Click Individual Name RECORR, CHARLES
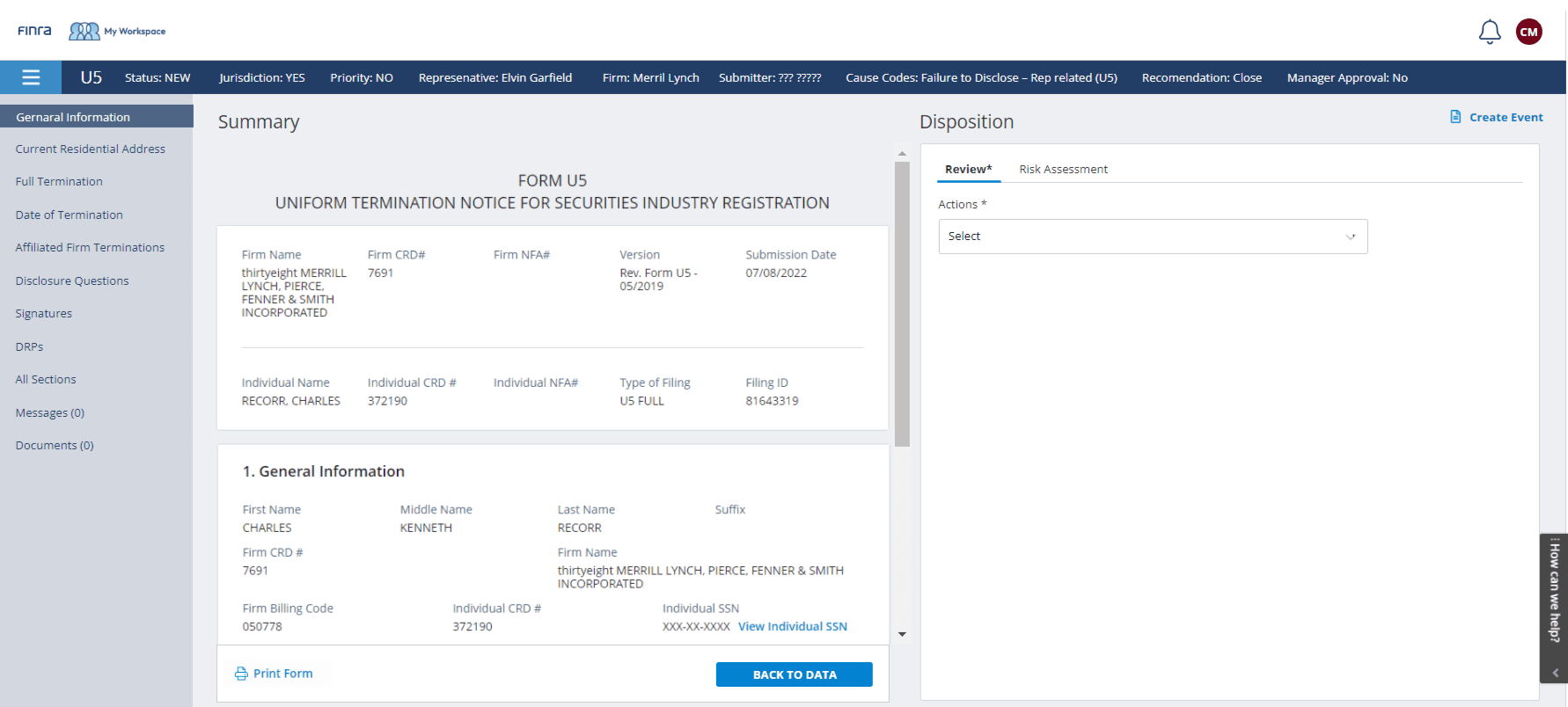This screenshot has height=707, width=1568. coord(291,401)
